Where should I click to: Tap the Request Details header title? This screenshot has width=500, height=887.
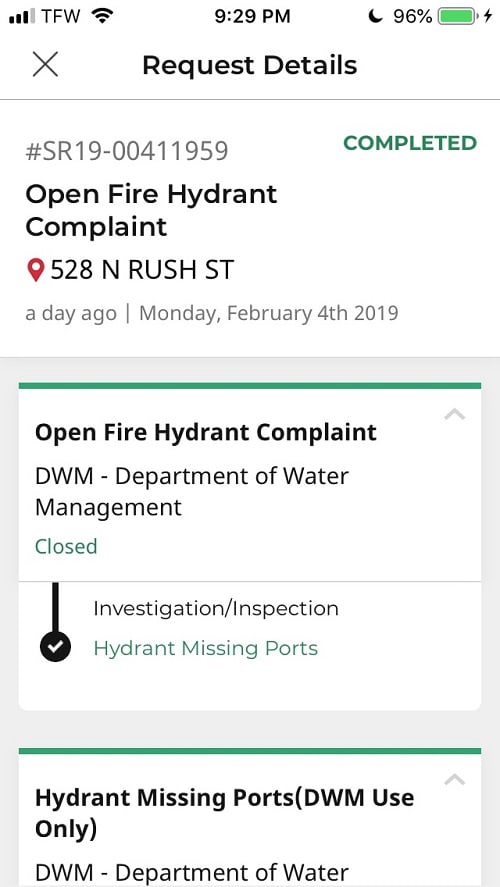point(249,65)
